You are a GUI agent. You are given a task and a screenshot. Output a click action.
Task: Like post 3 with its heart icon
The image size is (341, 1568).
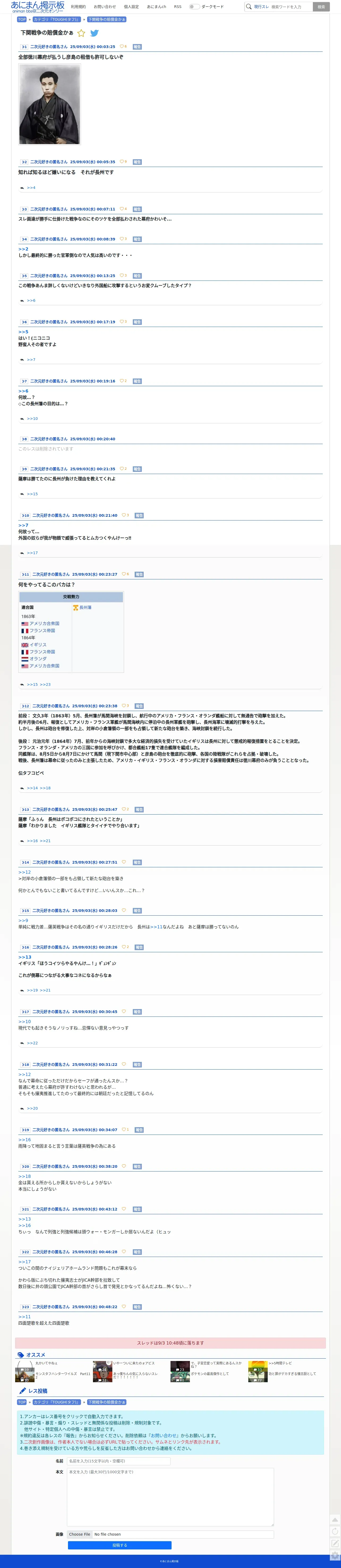coord(122,209)
